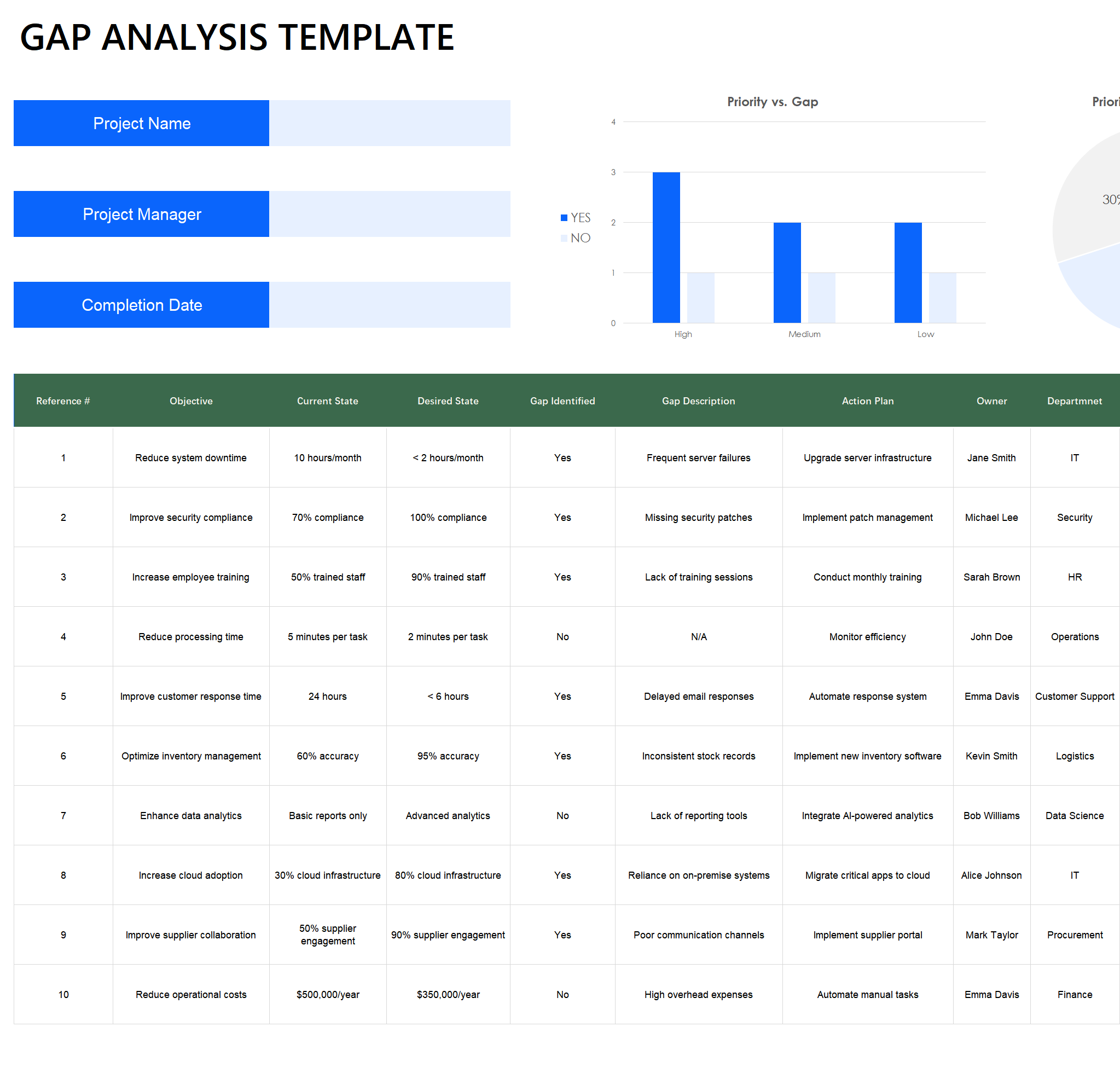The height and width of the screenshot is (1079, 1120).
Task: Click the 'Michael Lee' owner cell
Action: pos(991,517)
